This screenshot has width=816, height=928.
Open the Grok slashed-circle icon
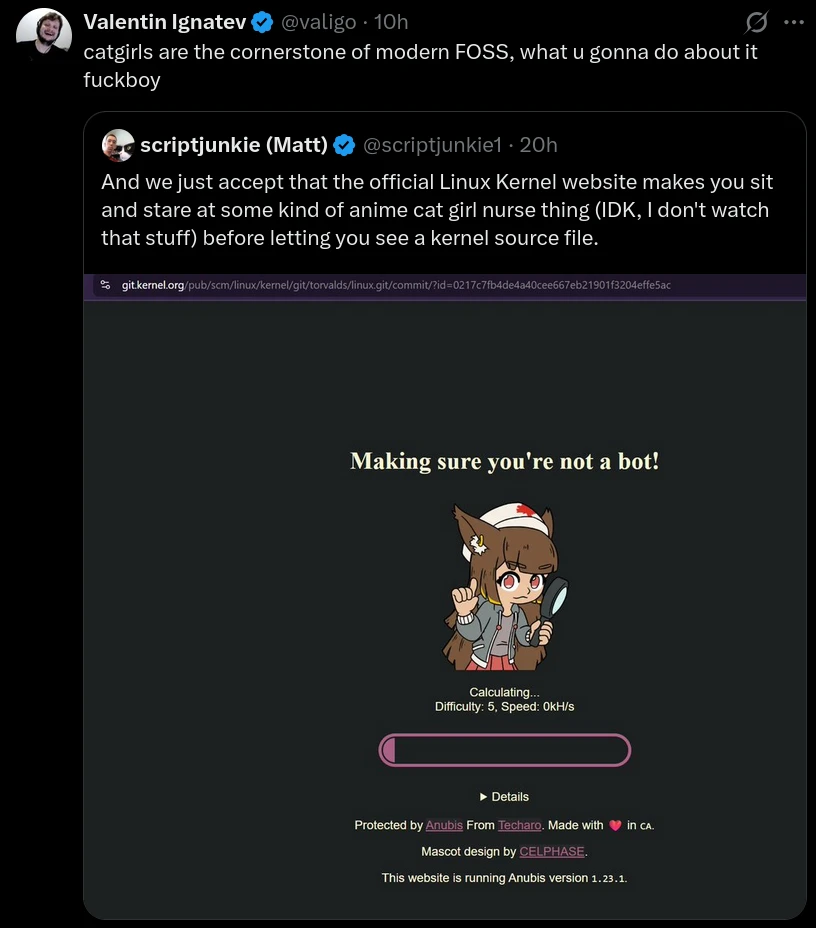757,22
